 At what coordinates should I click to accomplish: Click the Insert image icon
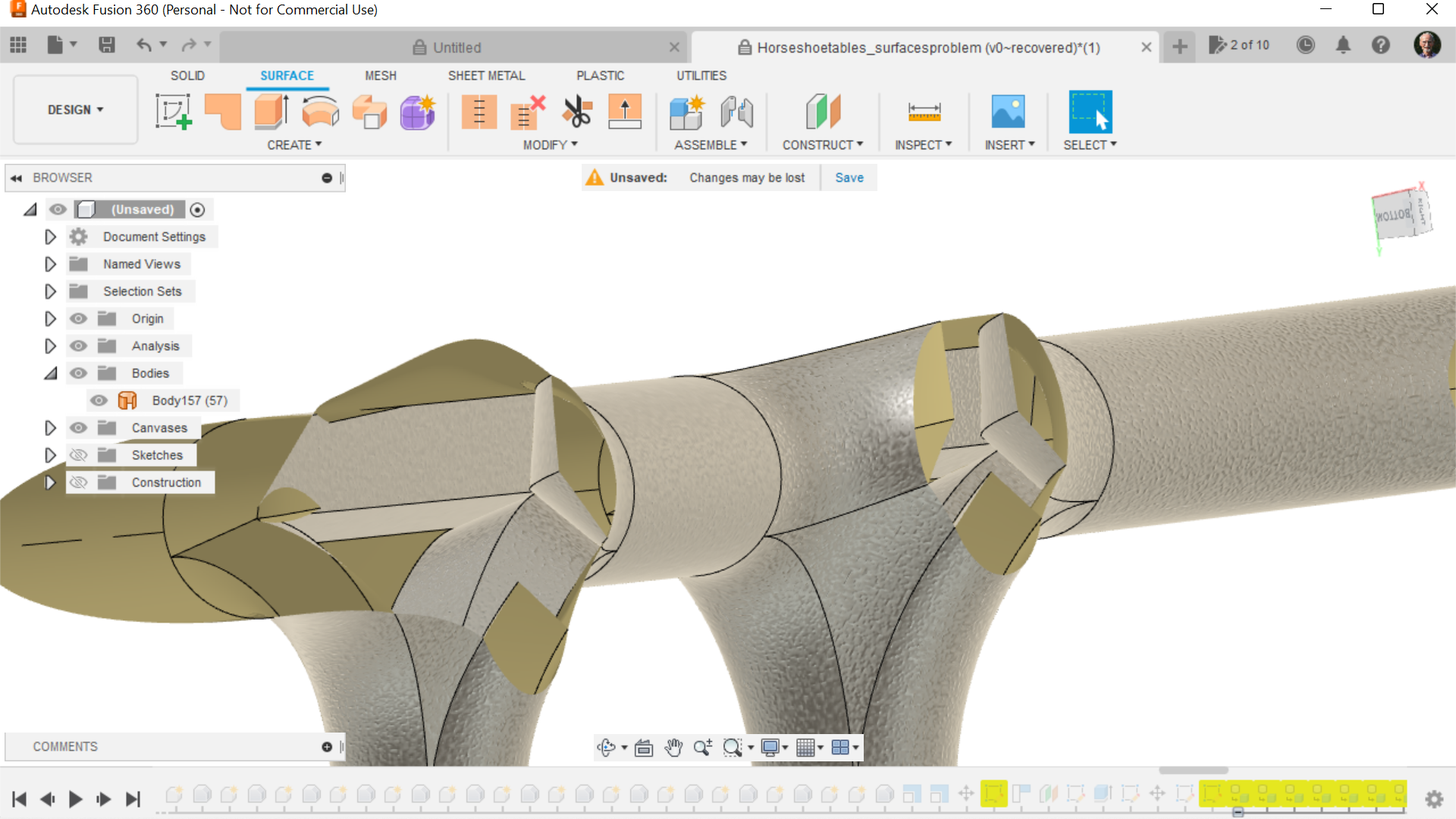1008,111
